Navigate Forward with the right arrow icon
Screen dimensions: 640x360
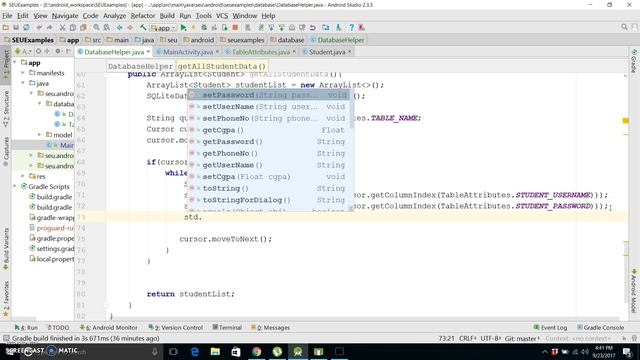click(x=130, y=27)
